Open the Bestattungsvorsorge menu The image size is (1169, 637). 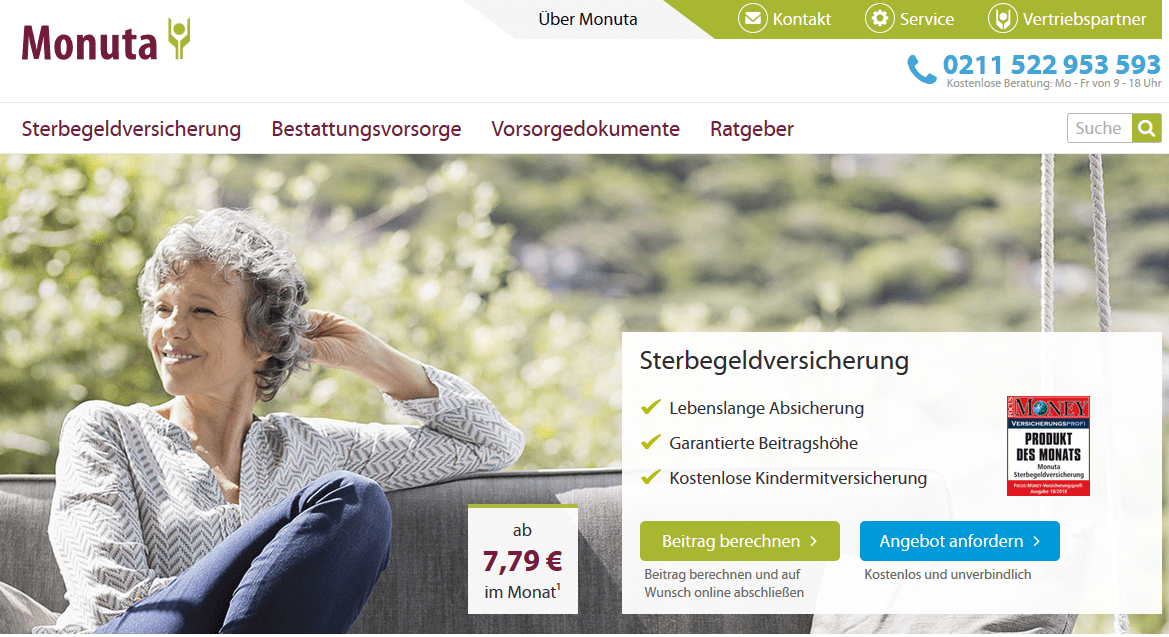[366, 129]
